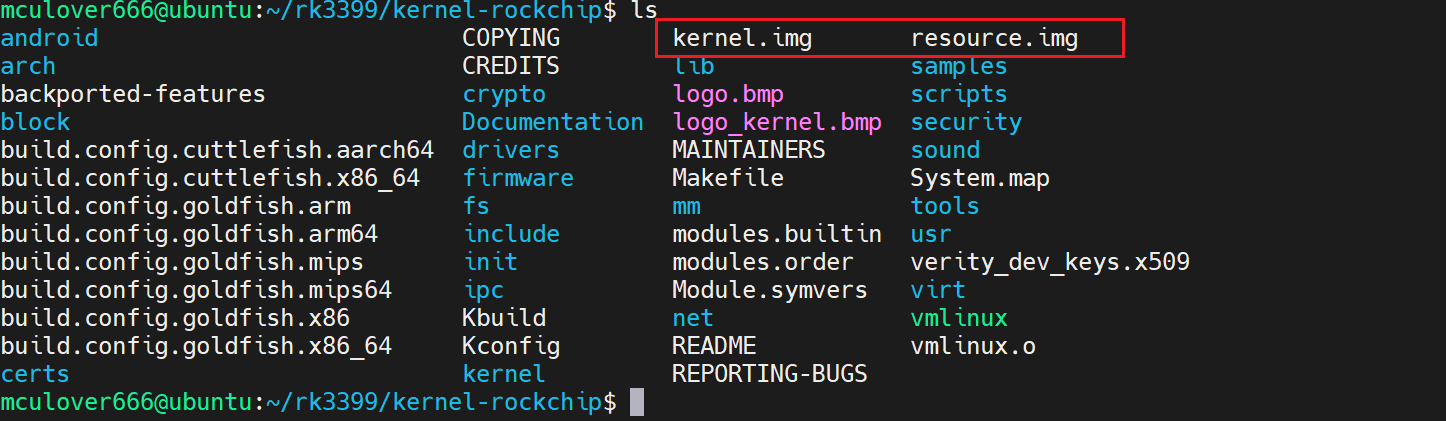
Task: Click the tools directory name
Action: tap(945, 207)
